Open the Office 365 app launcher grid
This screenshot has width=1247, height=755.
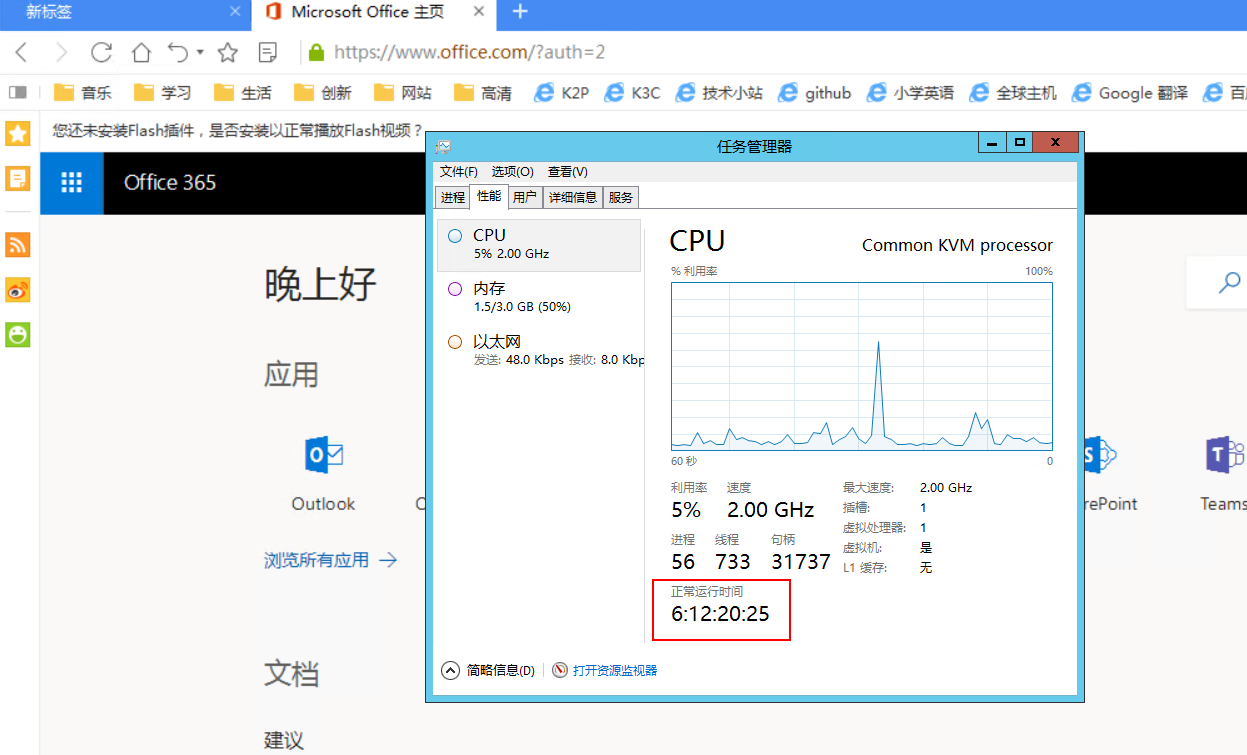click(72, 182)
